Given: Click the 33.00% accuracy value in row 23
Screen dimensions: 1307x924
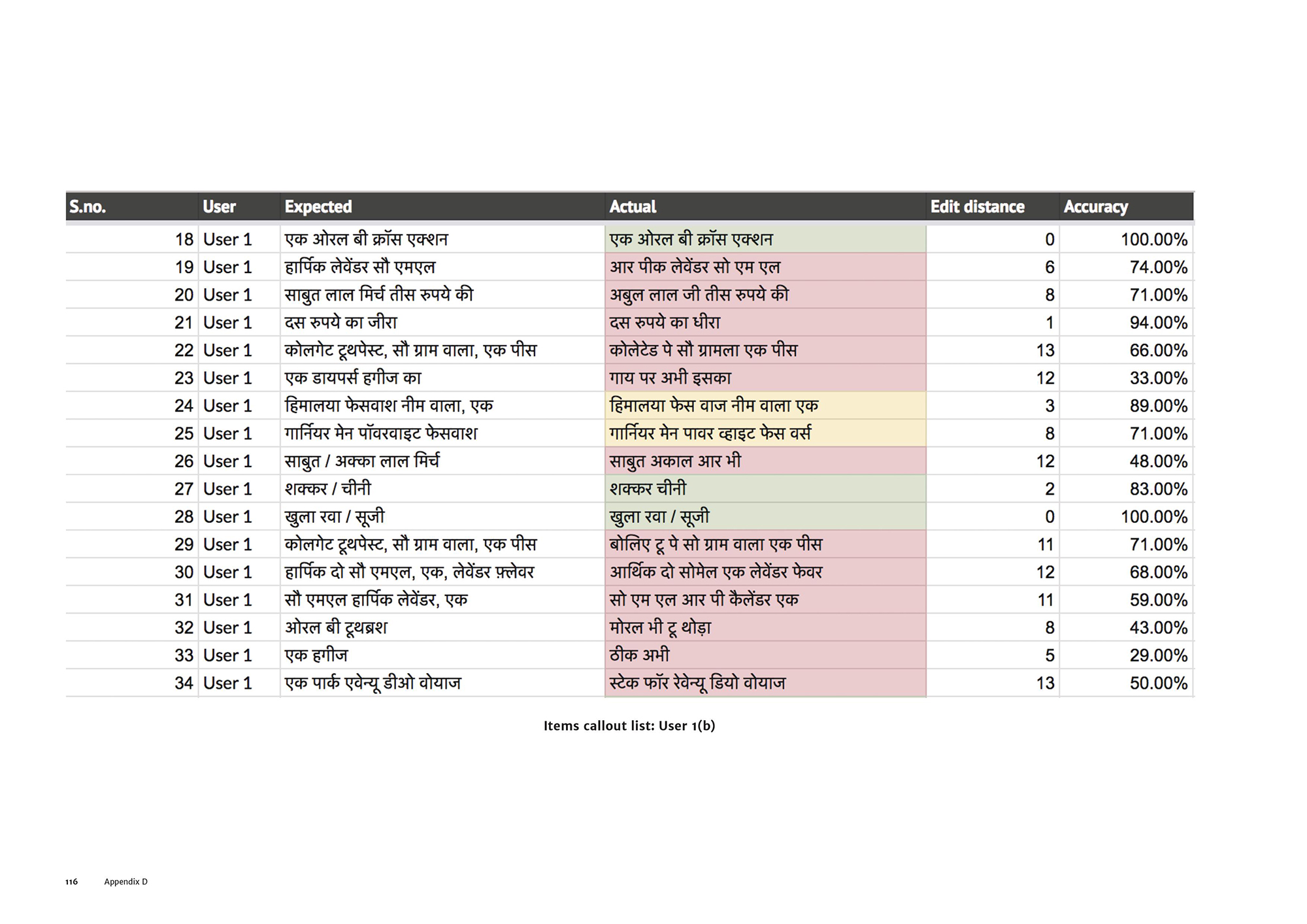Looking at the screenshot, I should (x=1158, y=378).
